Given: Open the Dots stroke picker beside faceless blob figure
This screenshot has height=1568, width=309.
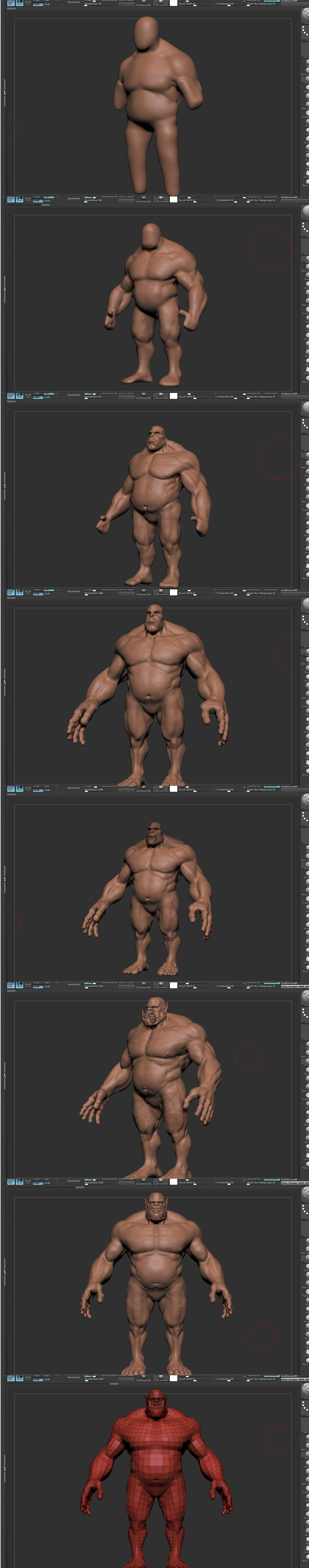Looking at the screenshot, I should pyautogui.click(x=304, y=33).
